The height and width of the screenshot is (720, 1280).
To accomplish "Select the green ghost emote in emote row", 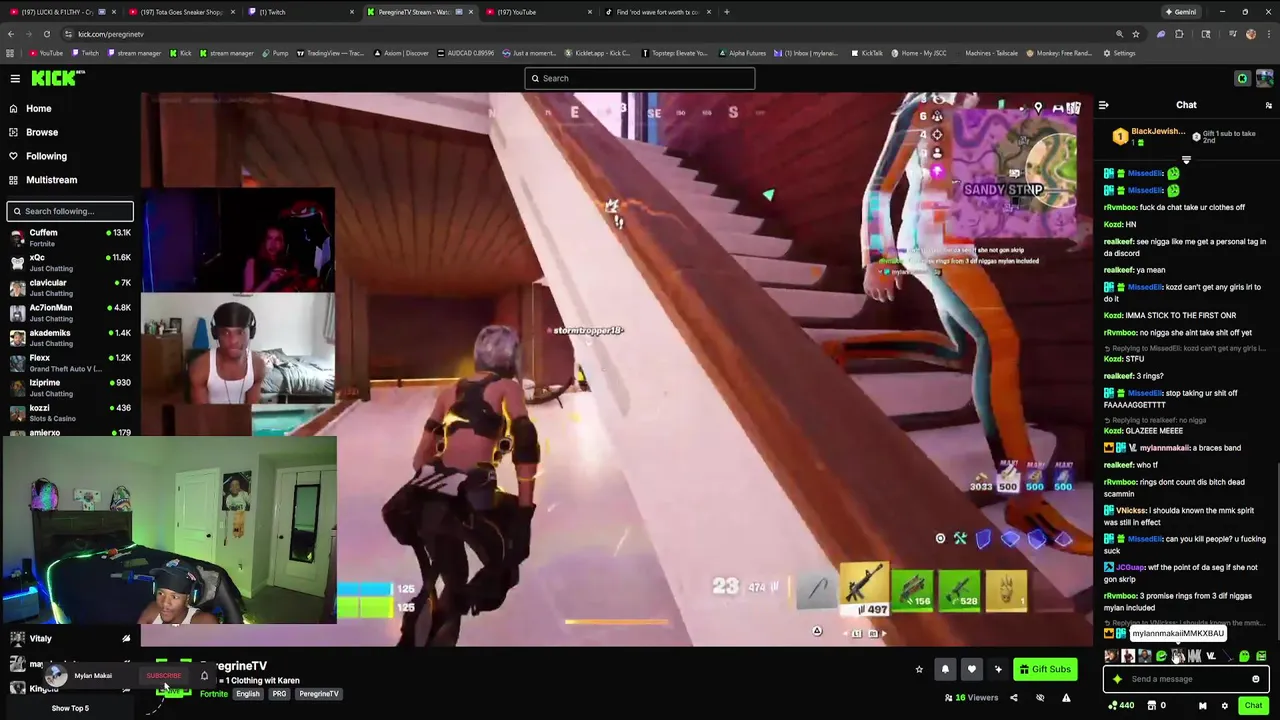I will pyautogui.click(x=1244, y=656).
